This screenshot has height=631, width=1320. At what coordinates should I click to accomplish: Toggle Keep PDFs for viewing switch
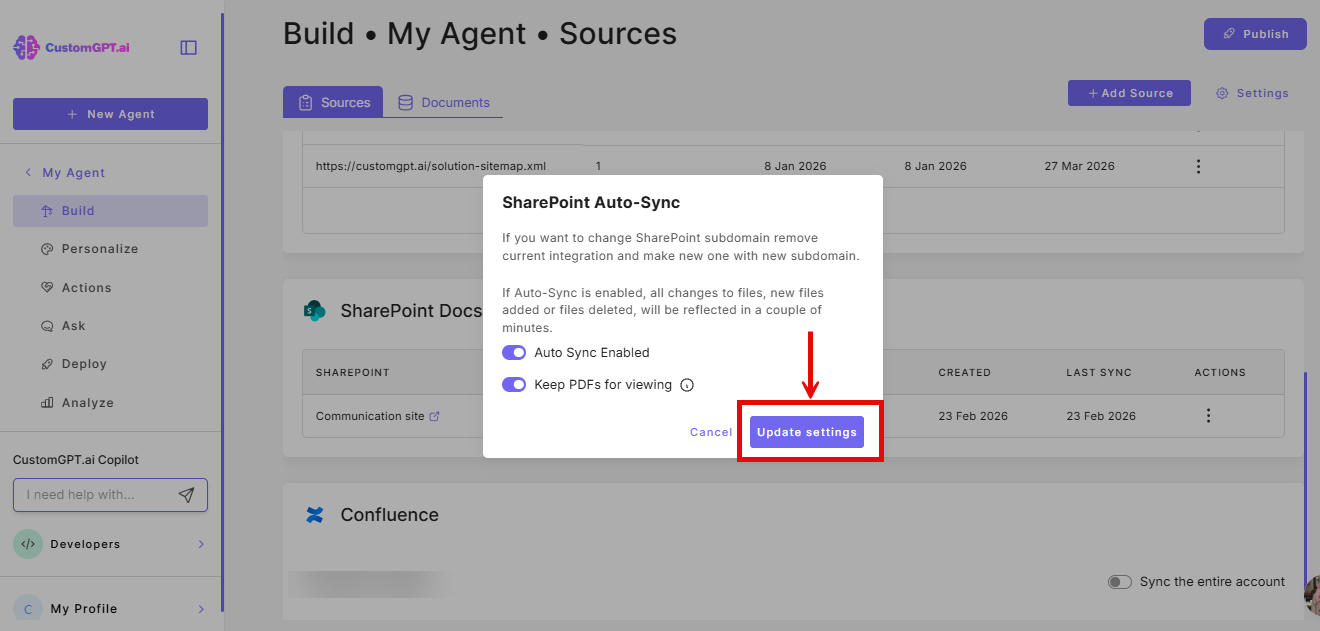[x=514, y=385]
